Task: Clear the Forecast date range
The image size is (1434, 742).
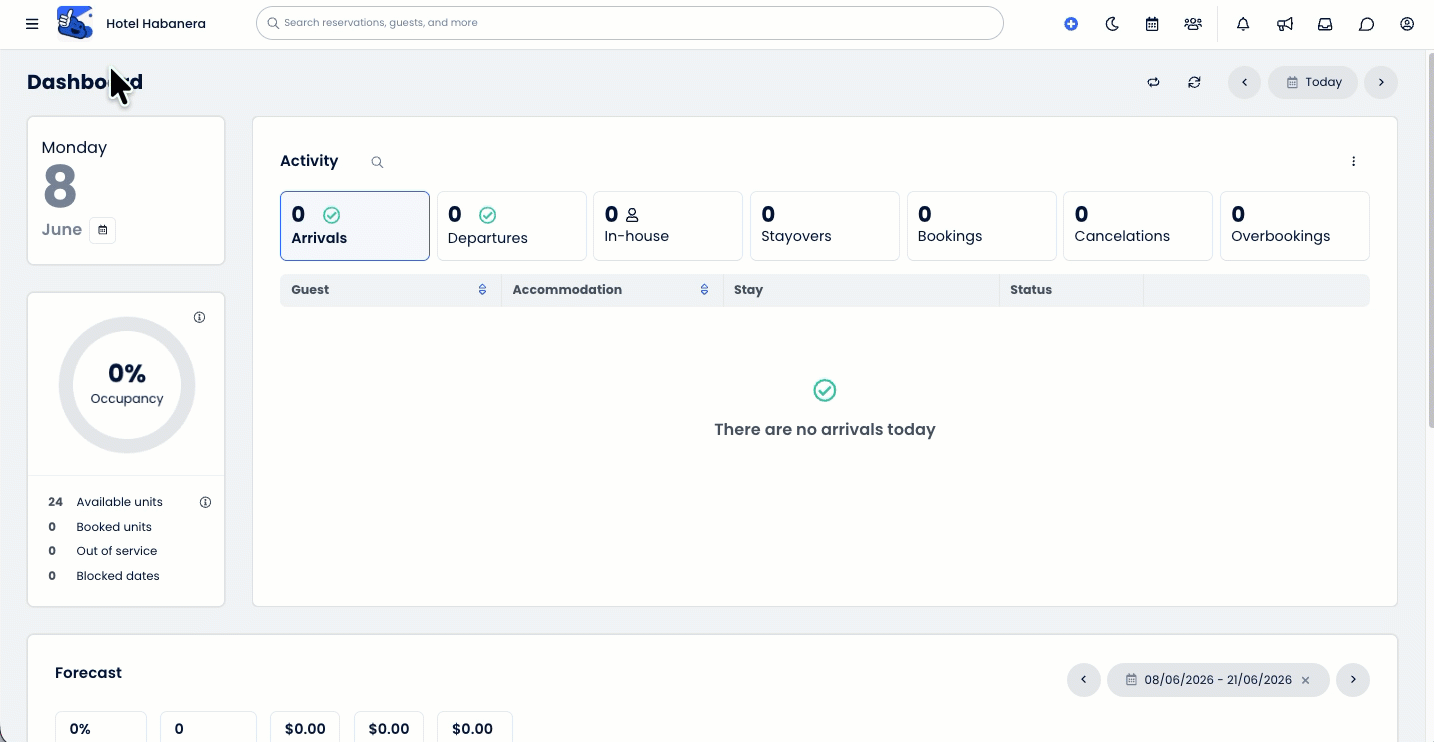Action: pos(1305,680)
